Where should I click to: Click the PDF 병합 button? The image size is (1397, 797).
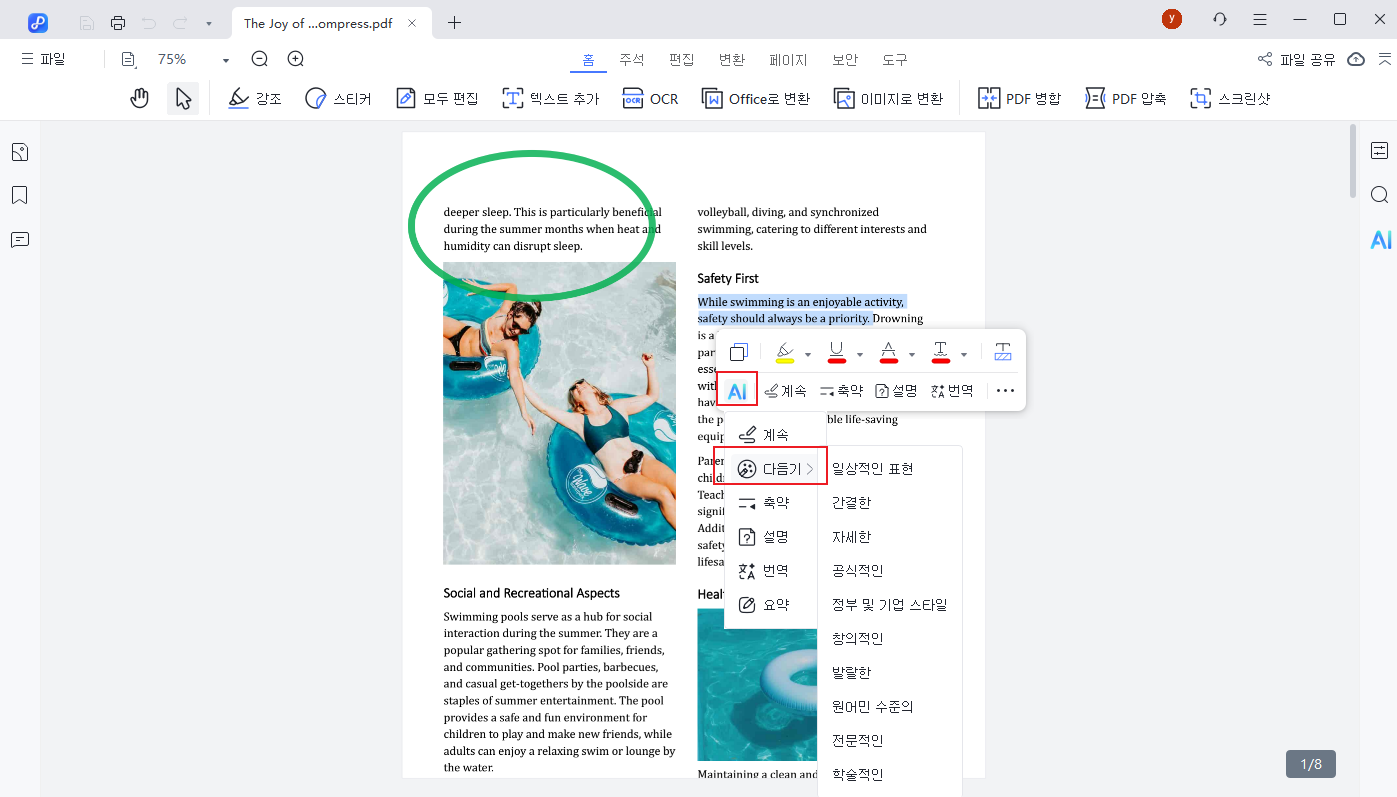point(1019,98)
